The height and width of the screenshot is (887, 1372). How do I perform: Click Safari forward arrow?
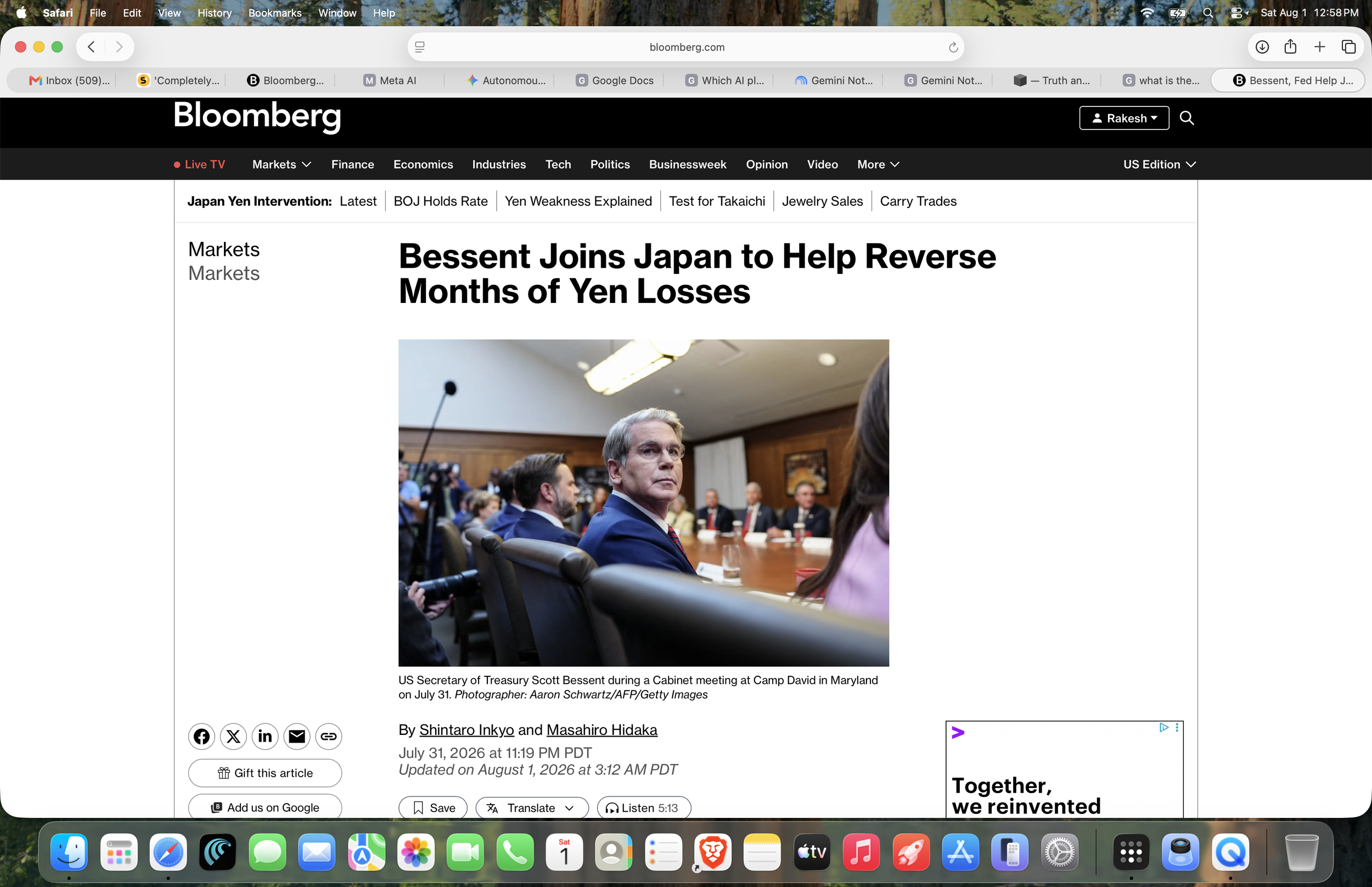click(x=119, y=47)
